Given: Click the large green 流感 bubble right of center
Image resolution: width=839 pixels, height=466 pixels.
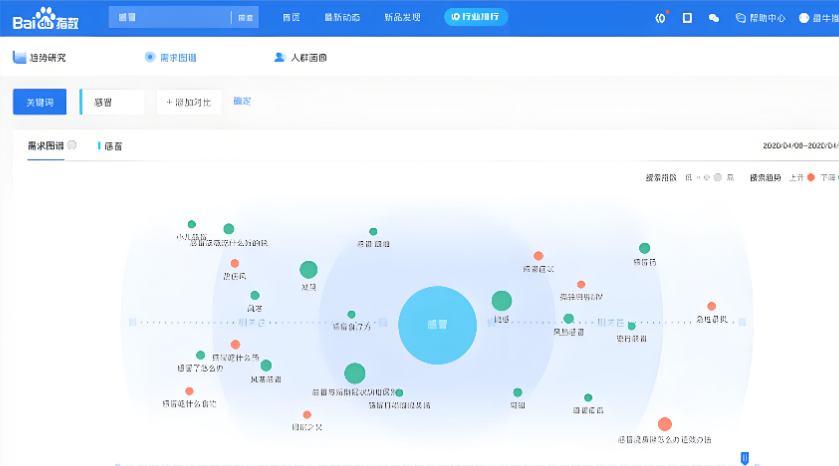Looking at the screenshot, I should pos(501,301).
